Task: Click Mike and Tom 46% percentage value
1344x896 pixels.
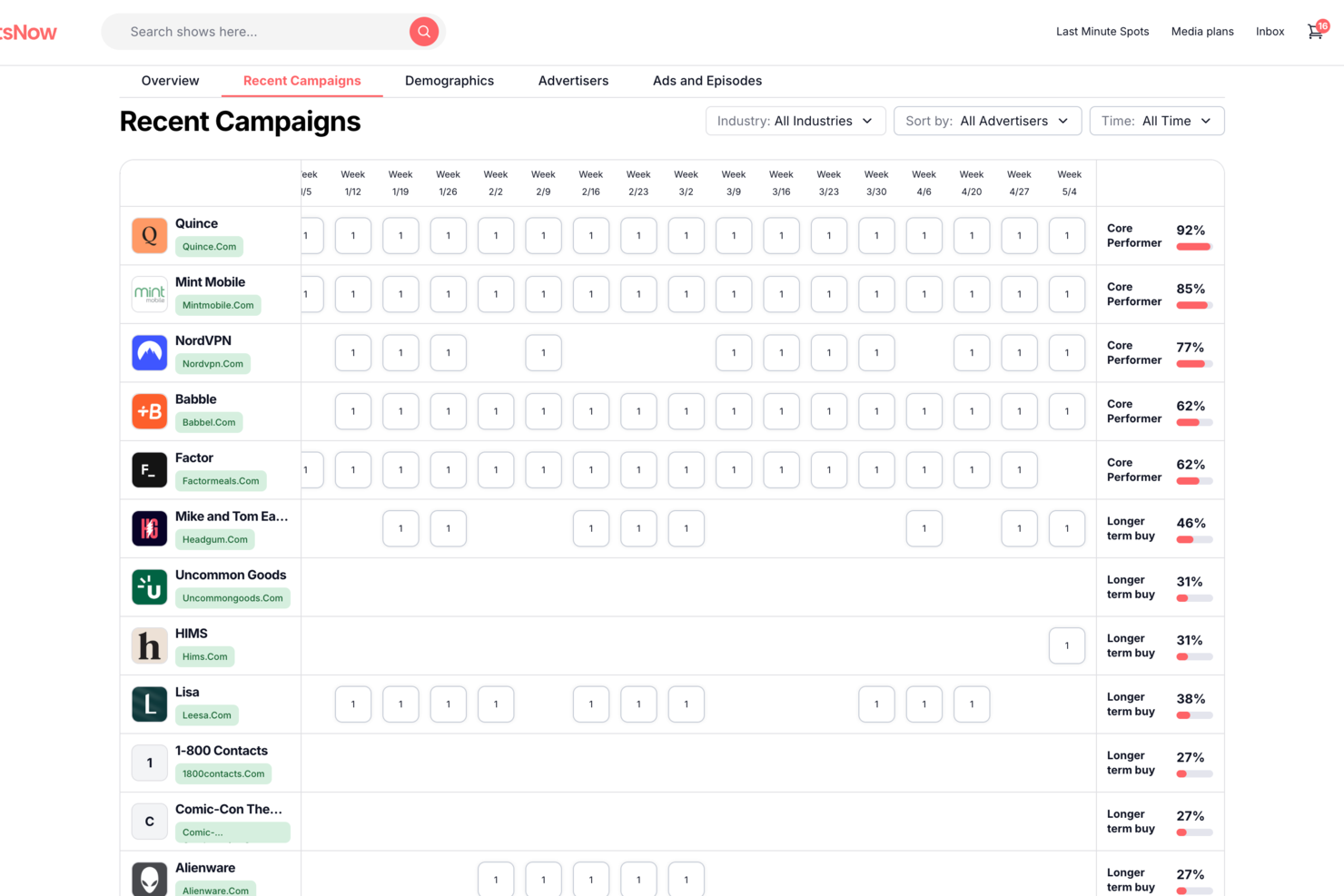Action: point(1191,524)
